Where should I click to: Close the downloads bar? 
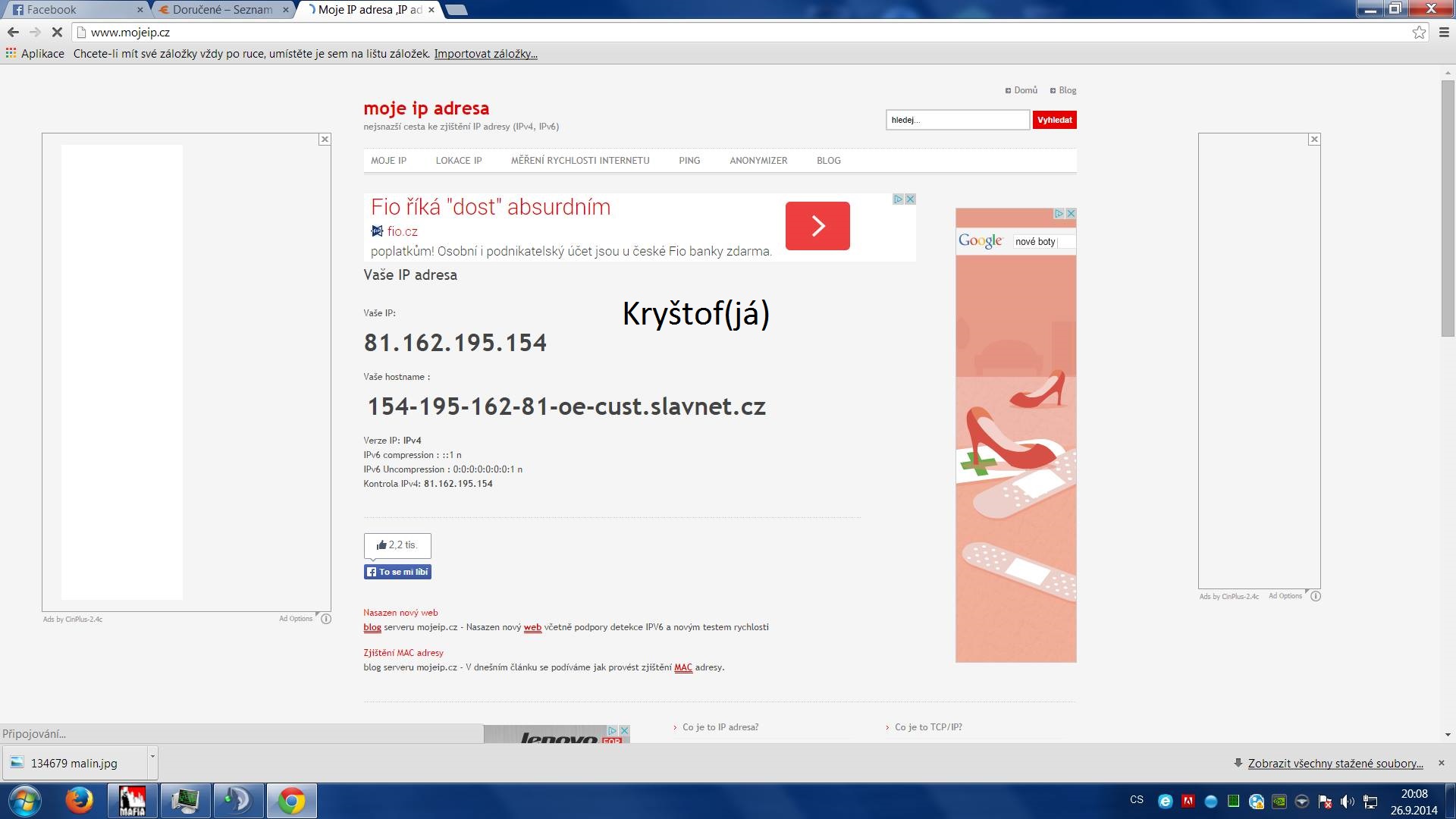pyautogui.click(x=1442, y=763)
